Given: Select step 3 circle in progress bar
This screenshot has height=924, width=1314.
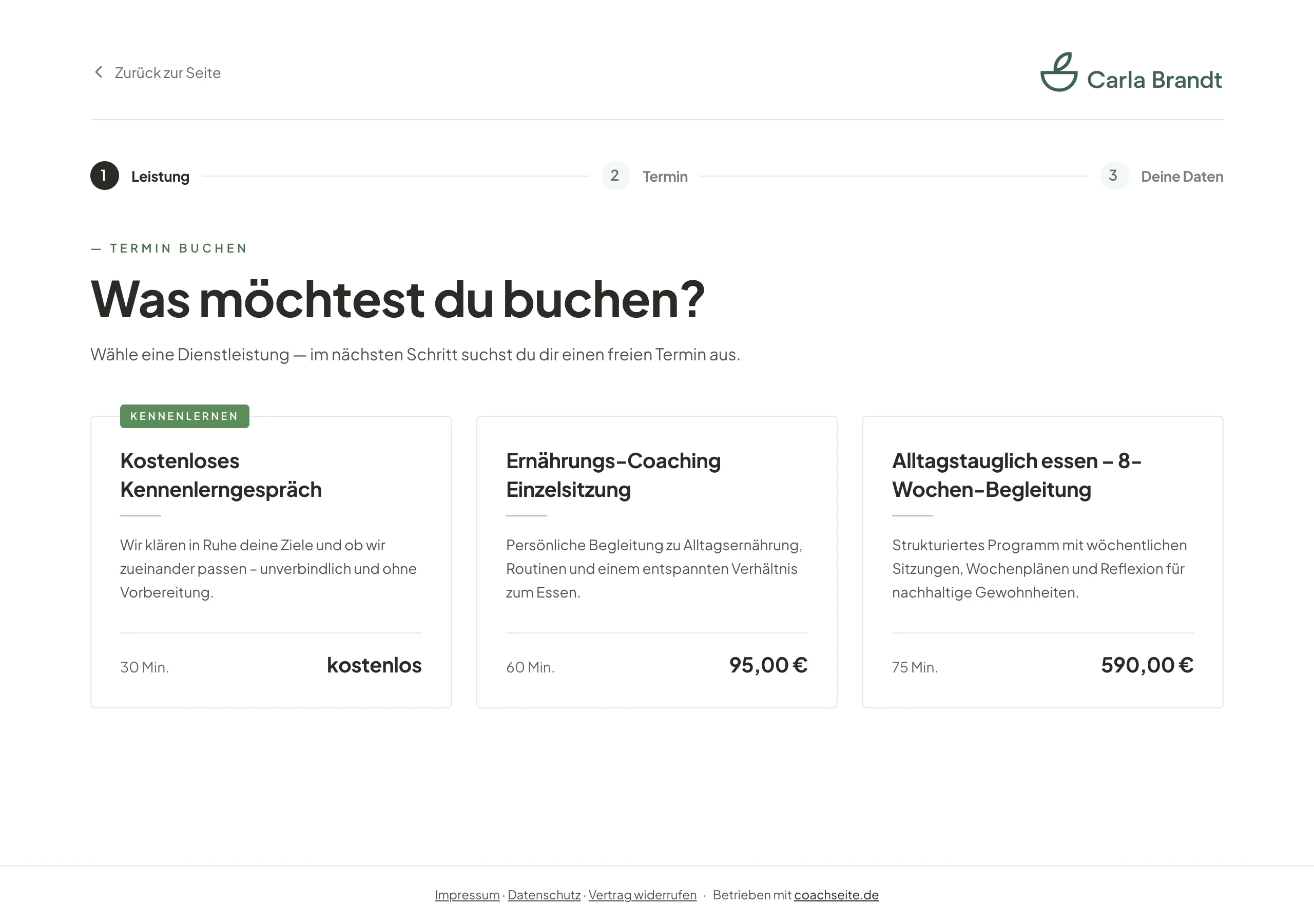Looking at the screenshot, I should coord(1114,176).
